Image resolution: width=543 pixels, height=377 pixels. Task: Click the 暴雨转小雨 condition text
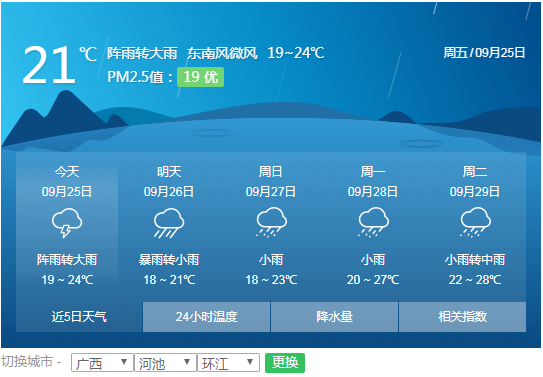[169, 260]
